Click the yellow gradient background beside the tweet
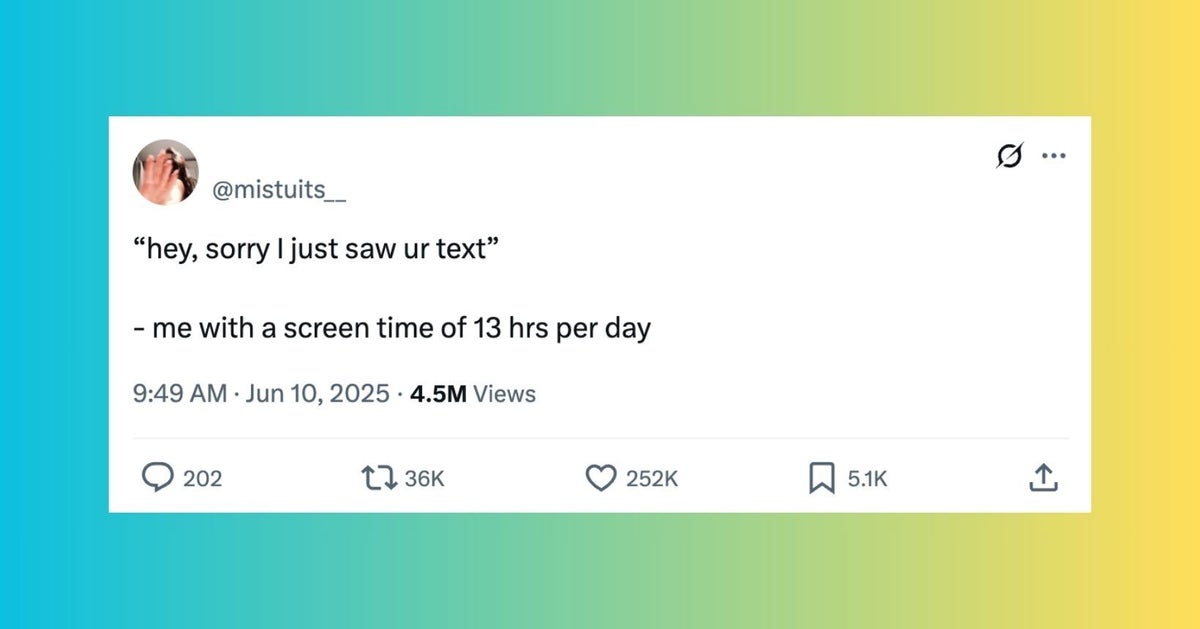1200x629 pixels. tap(1146, 314)
